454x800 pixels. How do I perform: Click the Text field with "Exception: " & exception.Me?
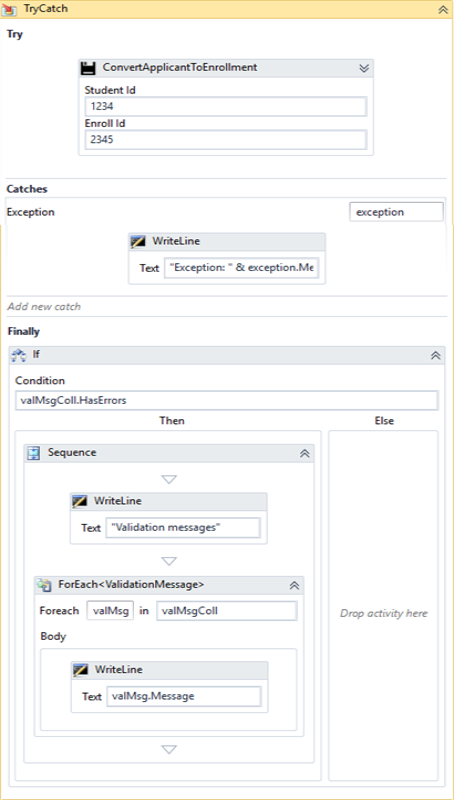[x=242, y=267]
